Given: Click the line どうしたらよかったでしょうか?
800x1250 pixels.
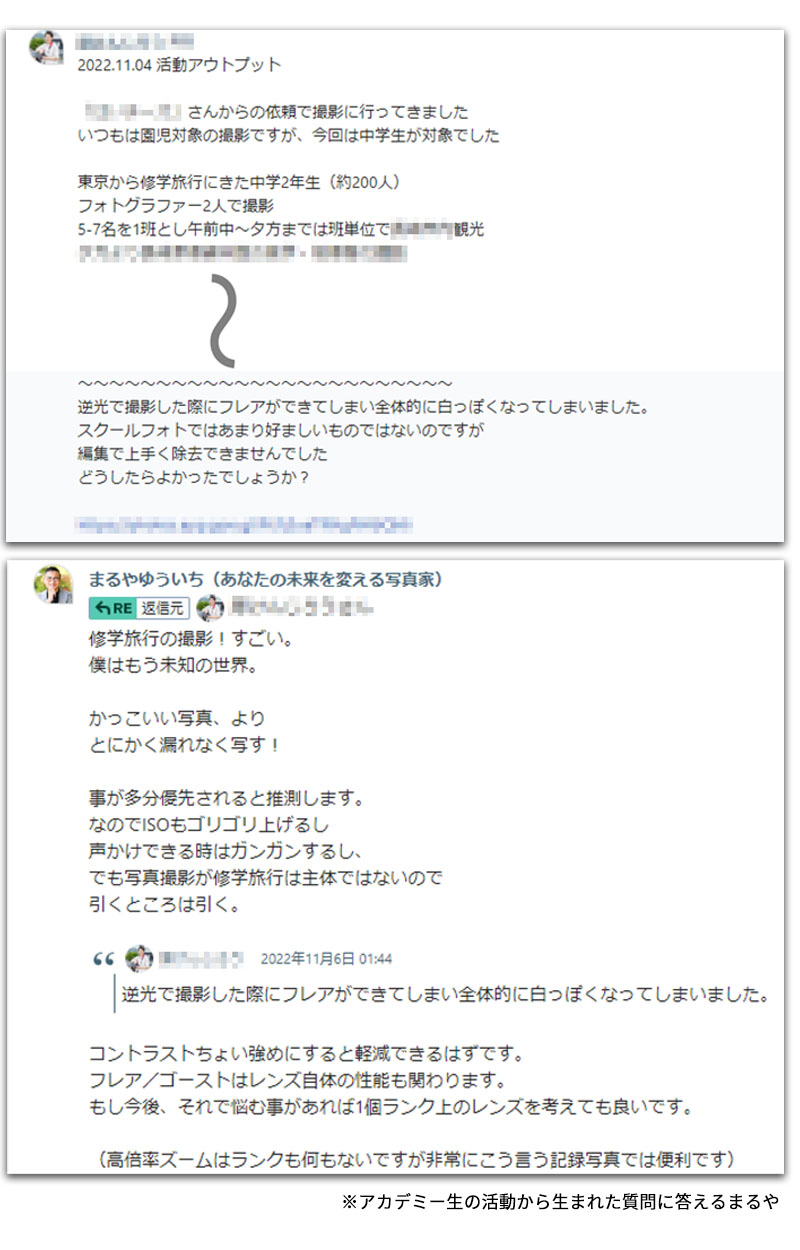Looking at the screenshot, I should click(193, 478).
